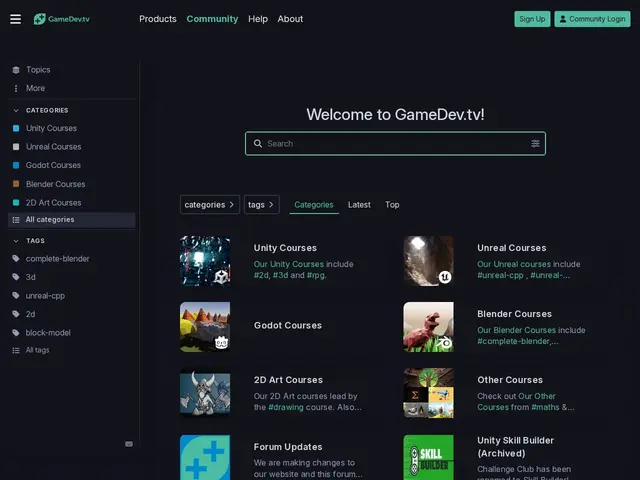Open the Unreal Courses thumbnail
640x480 pixels.
click(428, 261)
